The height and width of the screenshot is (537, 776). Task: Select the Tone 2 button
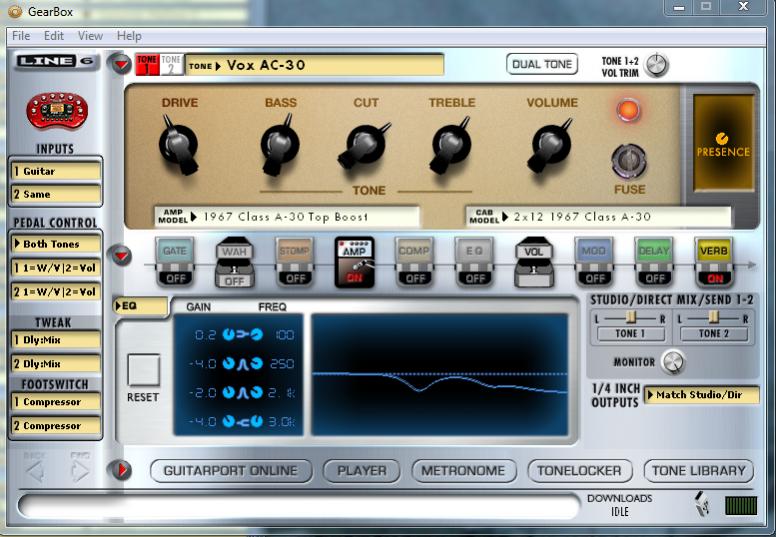tap(171, 65)
